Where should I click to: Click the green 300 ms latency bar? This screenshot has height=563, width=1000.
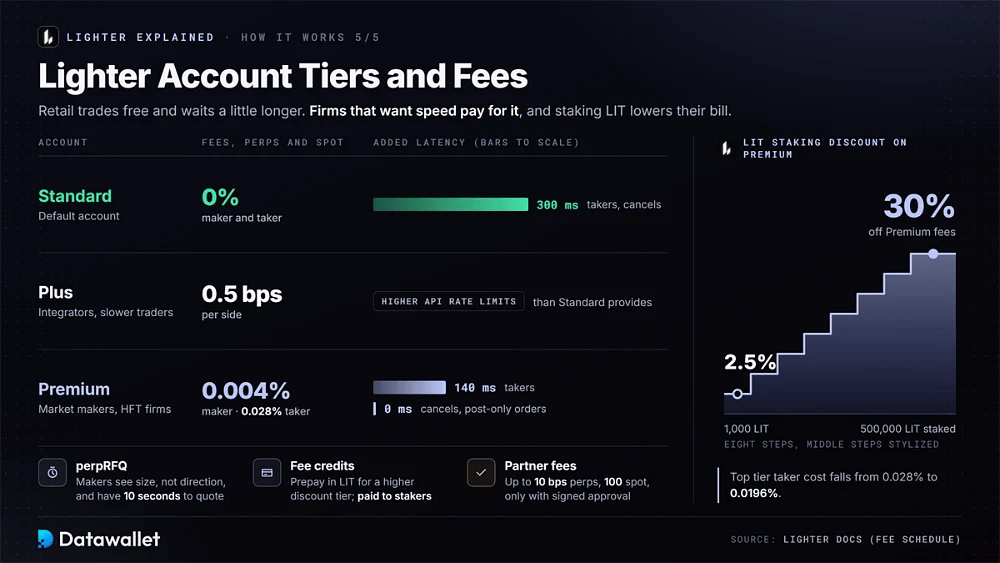click(451, 204)
